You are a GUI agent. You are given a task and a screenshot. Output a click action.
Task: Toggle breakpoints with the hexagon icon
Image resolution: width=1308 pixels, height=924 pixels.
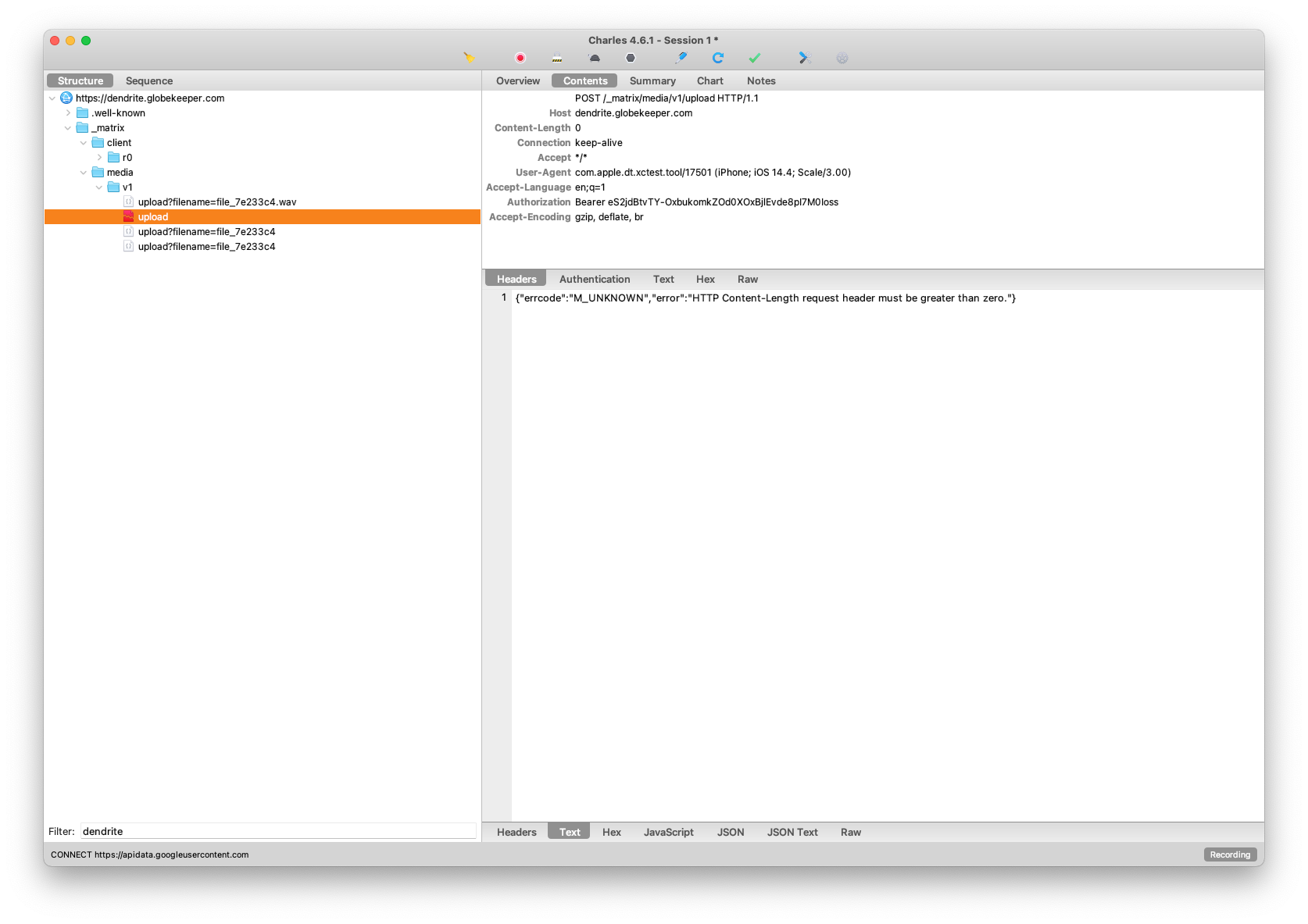tap(631, 58)
